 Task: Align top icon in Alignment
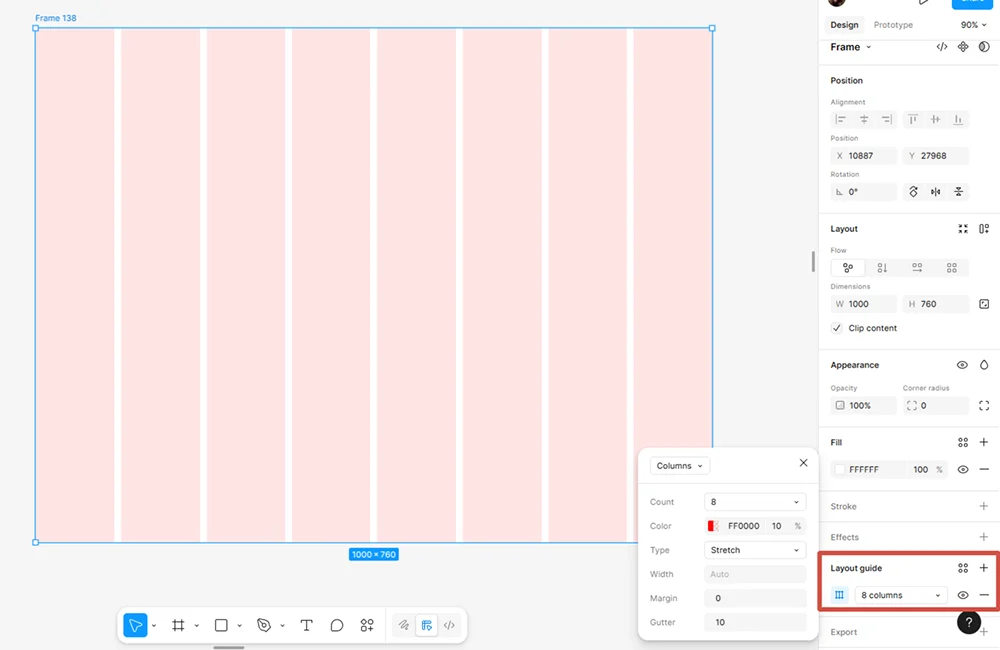pos(913,119)
